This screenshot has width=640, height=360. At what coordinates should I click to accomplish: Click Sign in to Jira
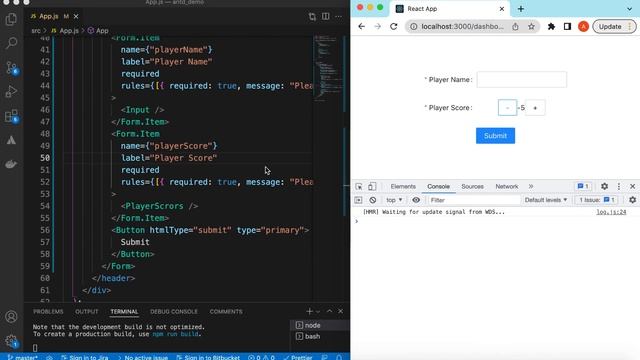click(x=84, y=357)
